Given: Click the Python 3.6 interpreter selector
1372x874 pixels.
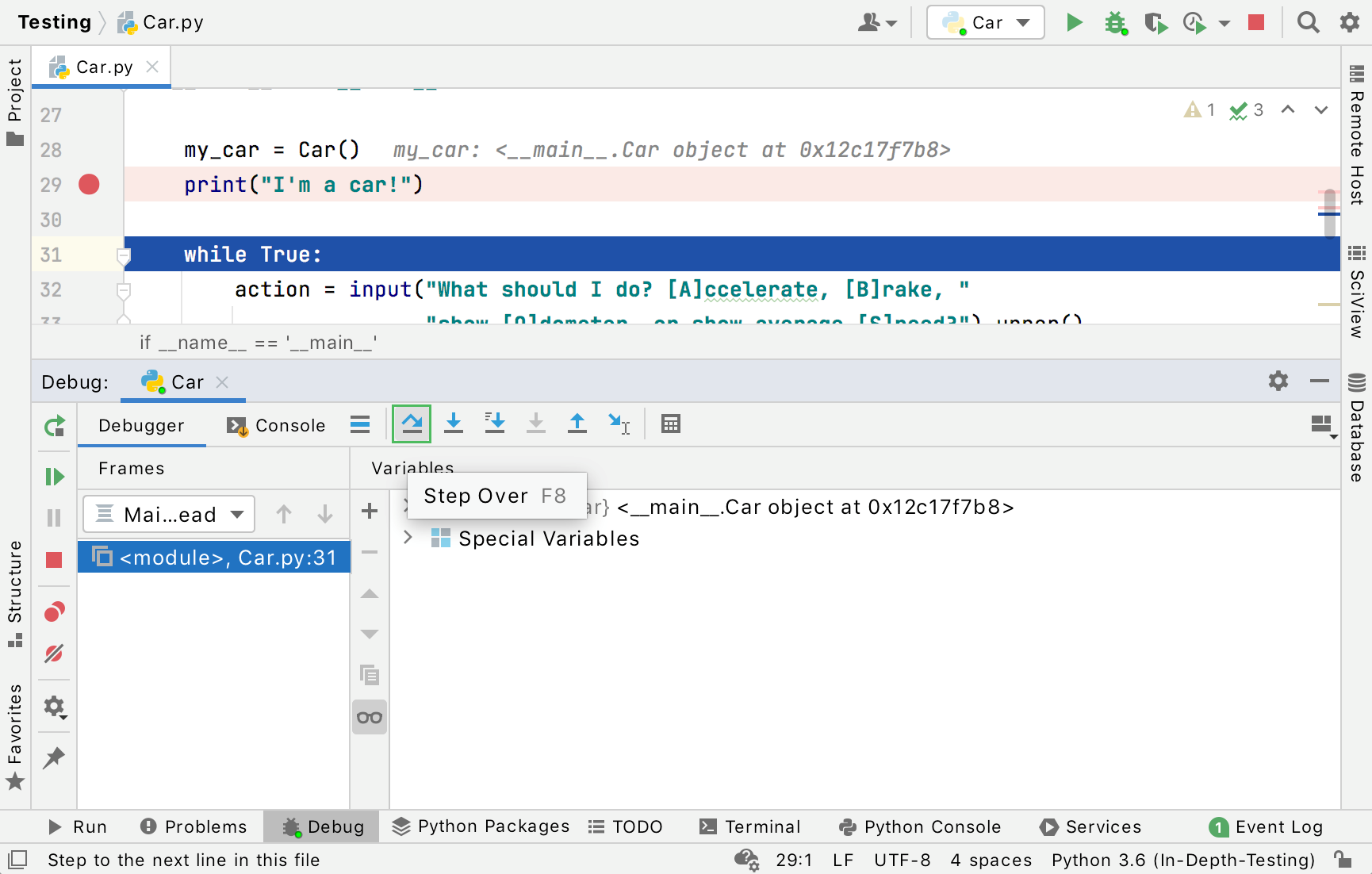Looking at the screenshot, I should point(1182,860).
